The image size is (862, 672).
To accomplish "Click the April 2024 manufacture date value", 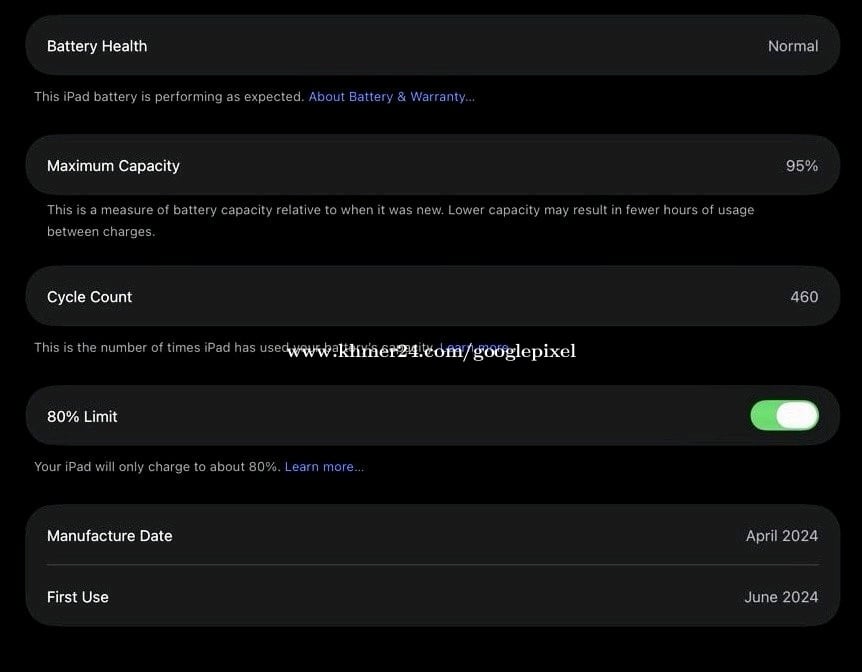I will coord(782,536).
